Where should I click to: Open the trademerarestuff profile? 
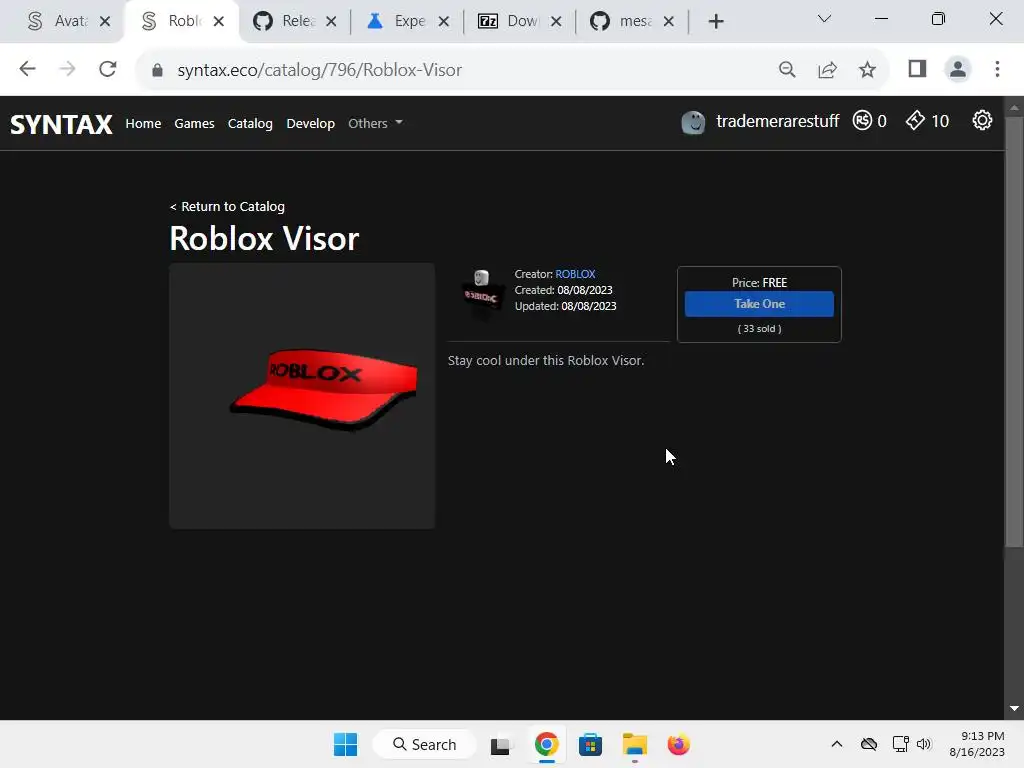pos(777,121)
